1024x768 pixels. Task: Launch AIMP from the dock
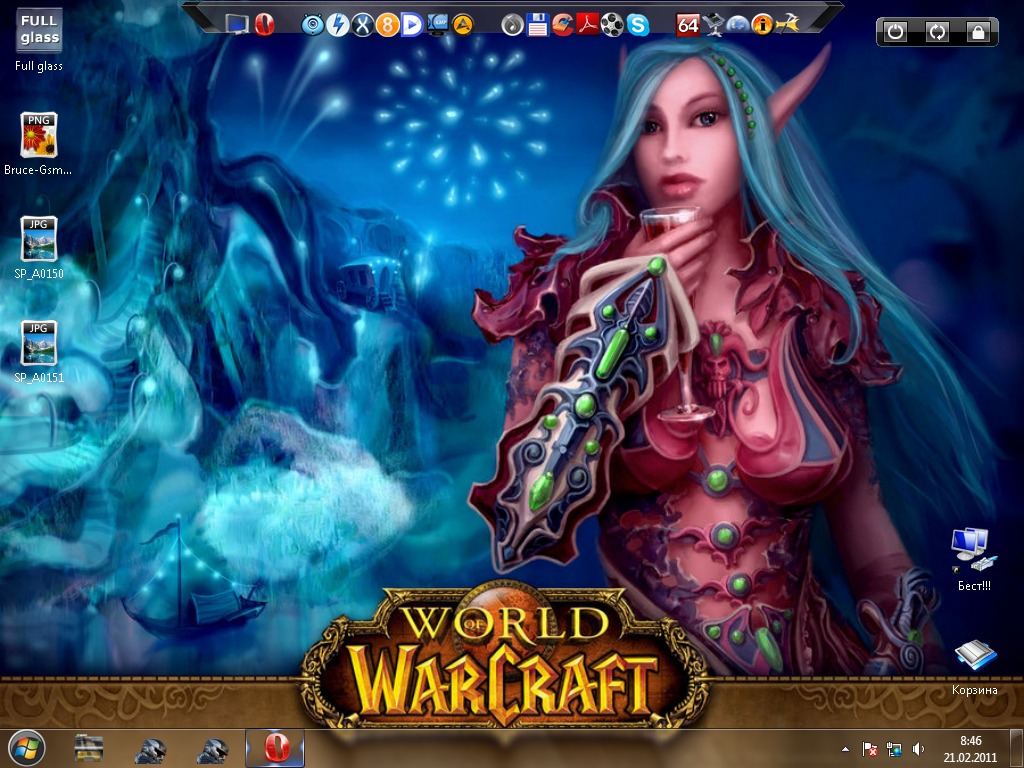[462, 25]
